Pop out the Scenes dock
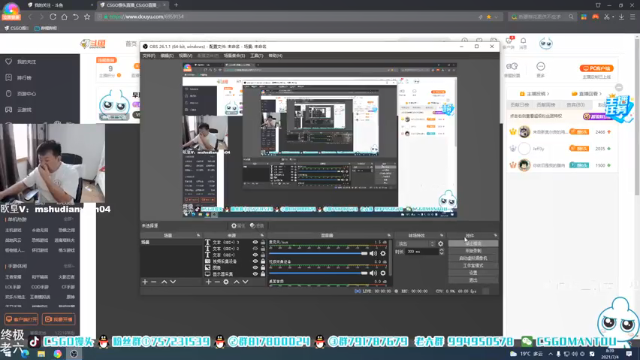 coord(198,236)
